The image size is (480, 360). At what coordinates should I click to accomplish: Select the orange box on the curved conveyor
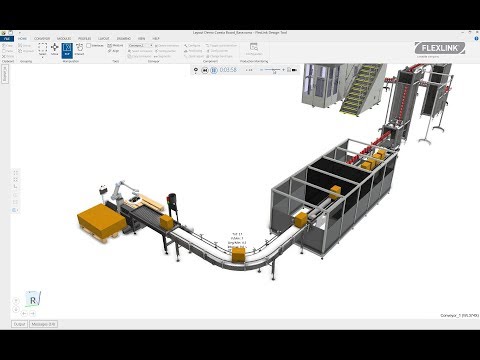(239, 254)
